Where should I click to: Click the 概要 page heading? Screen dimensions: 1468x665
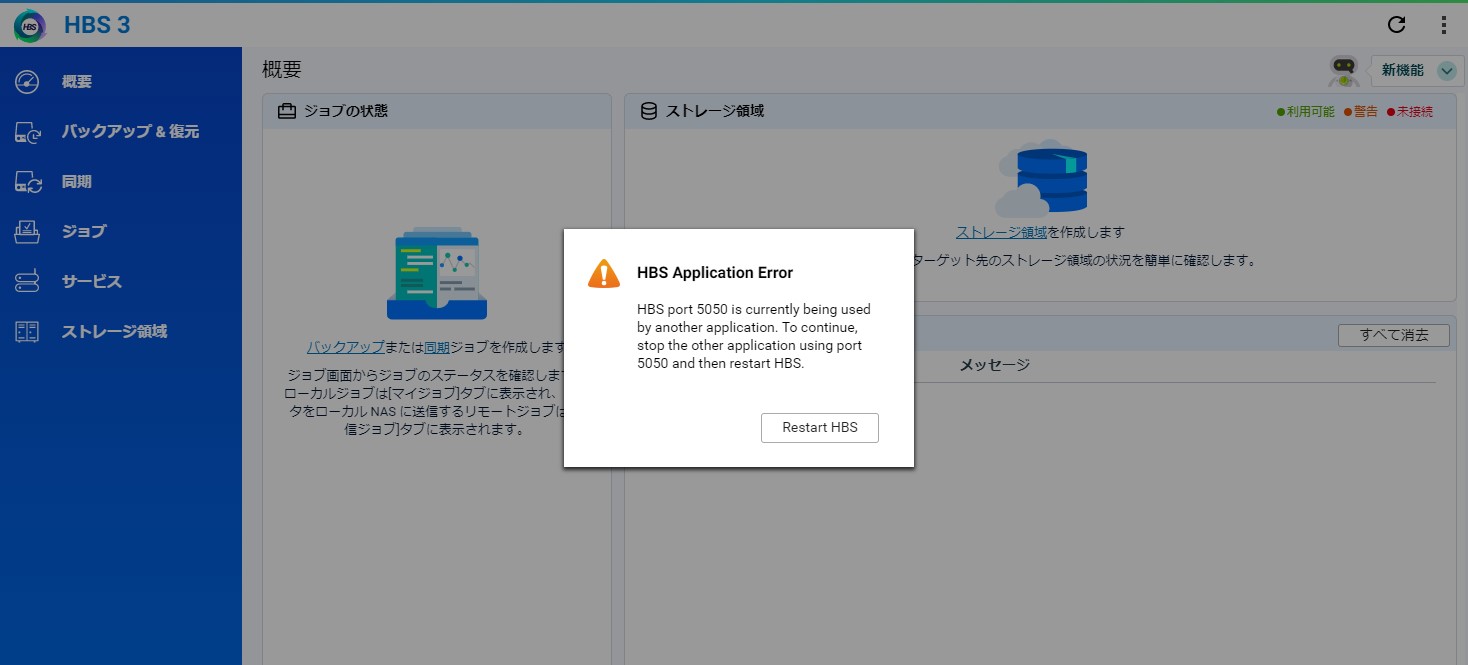(x=282, y=70)
